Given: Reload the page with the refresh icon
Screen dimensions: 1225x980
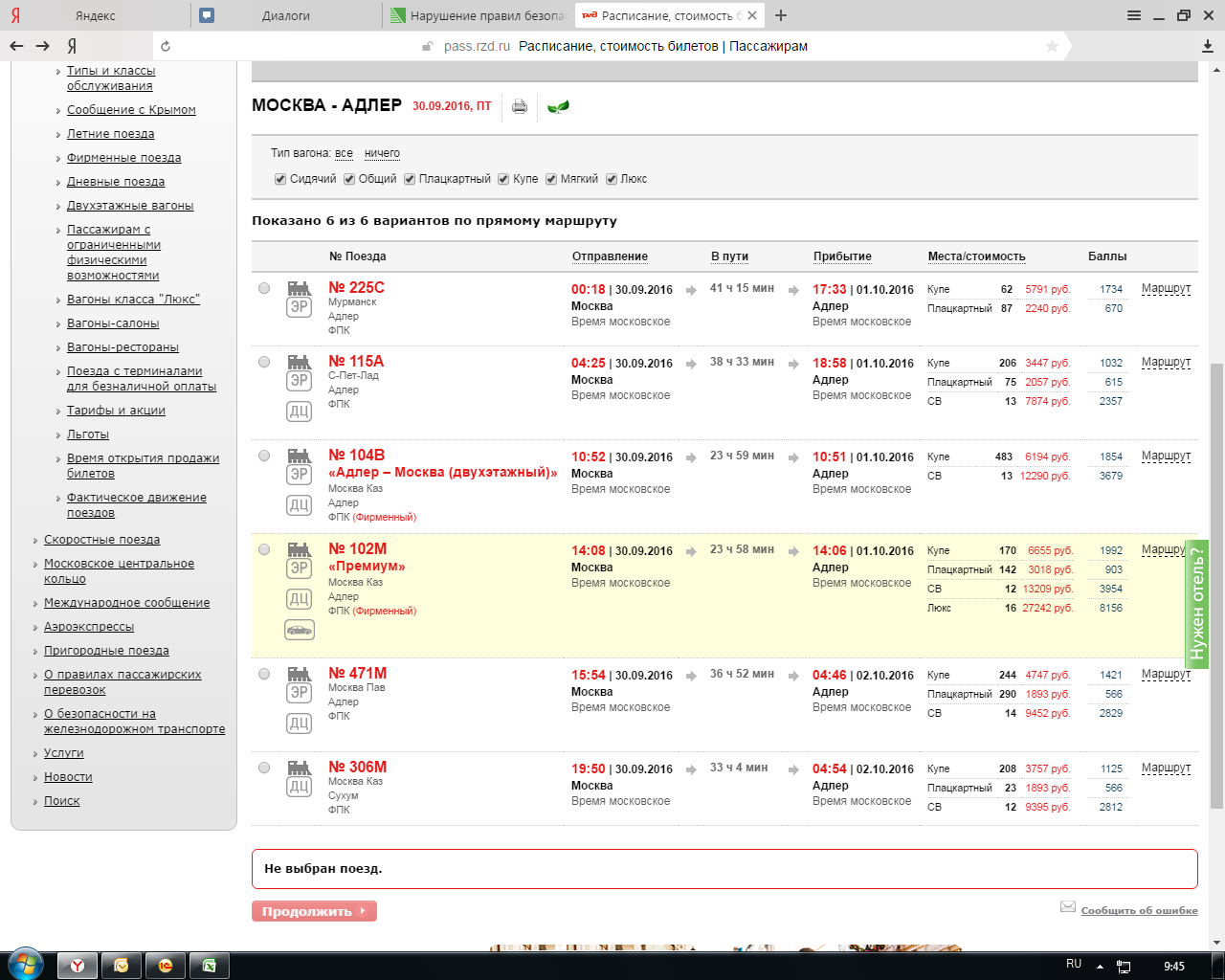Looking at the screenshot, I should 166,46.
